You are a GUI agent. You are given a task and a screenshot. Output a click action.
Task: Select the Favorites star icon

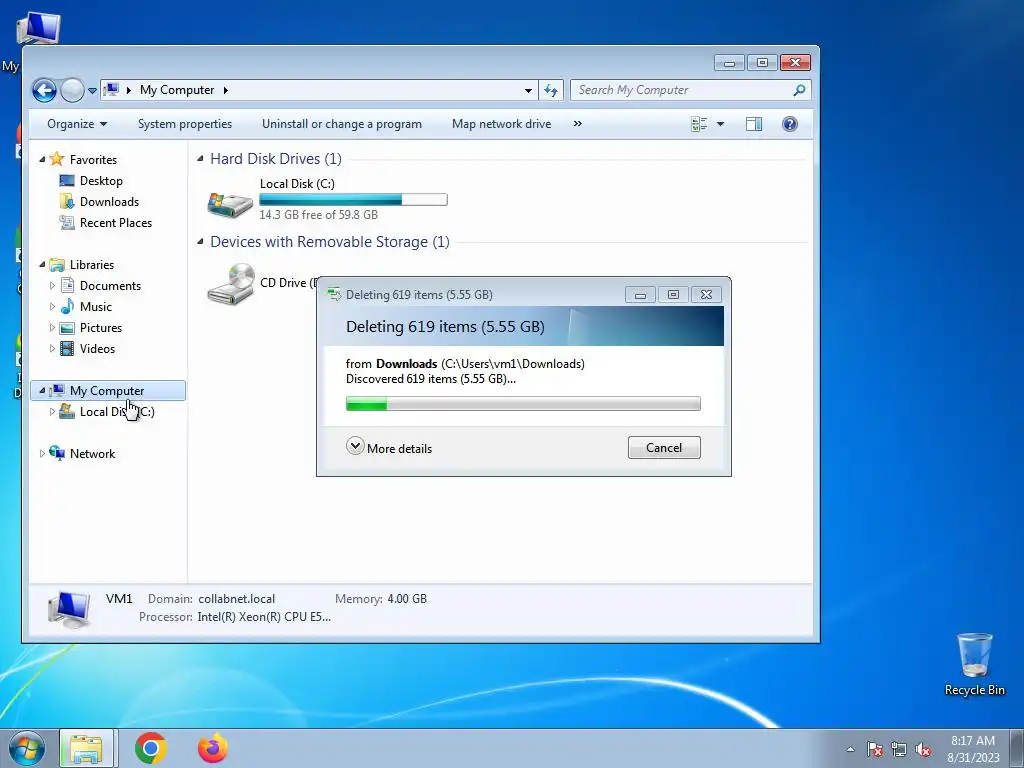click(57, 159)
